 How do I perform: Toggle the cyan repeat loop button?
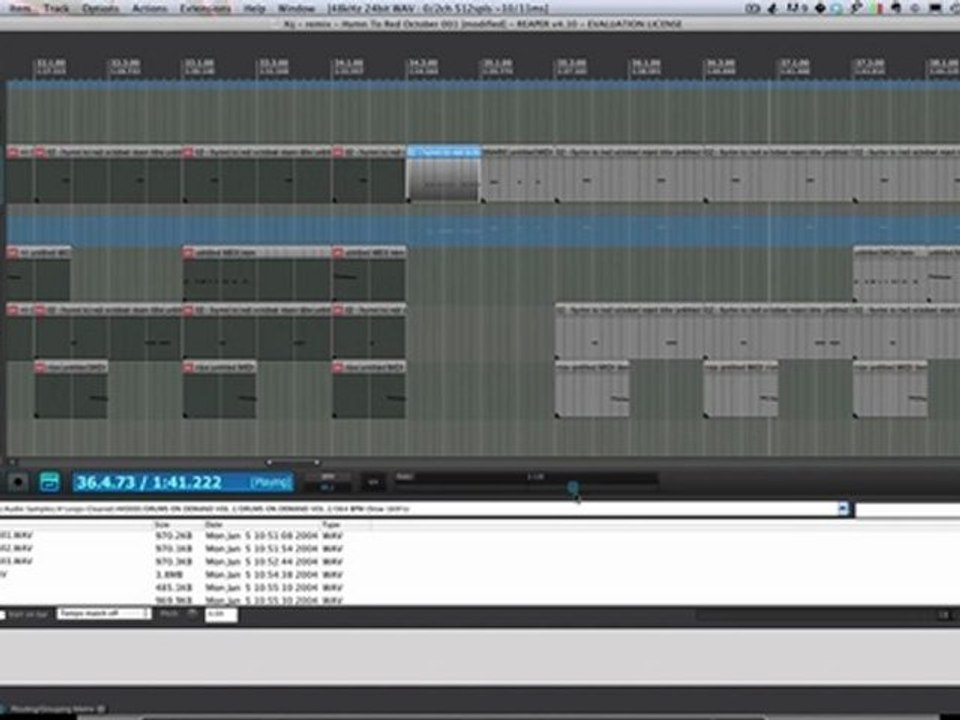point(50,482)
